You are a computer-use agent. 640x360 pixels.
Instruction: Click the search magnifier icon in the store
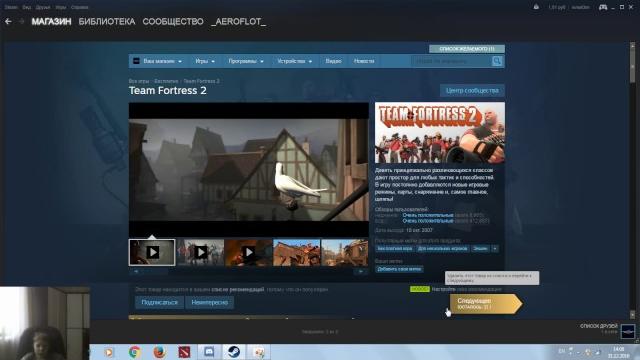pyautogui.click(x=497, y=61)
